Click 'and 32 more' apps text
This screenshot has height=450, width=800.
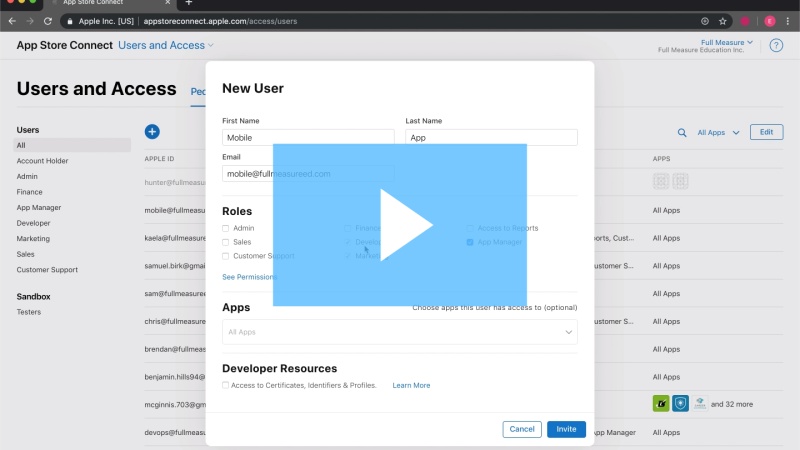[732, 404]
